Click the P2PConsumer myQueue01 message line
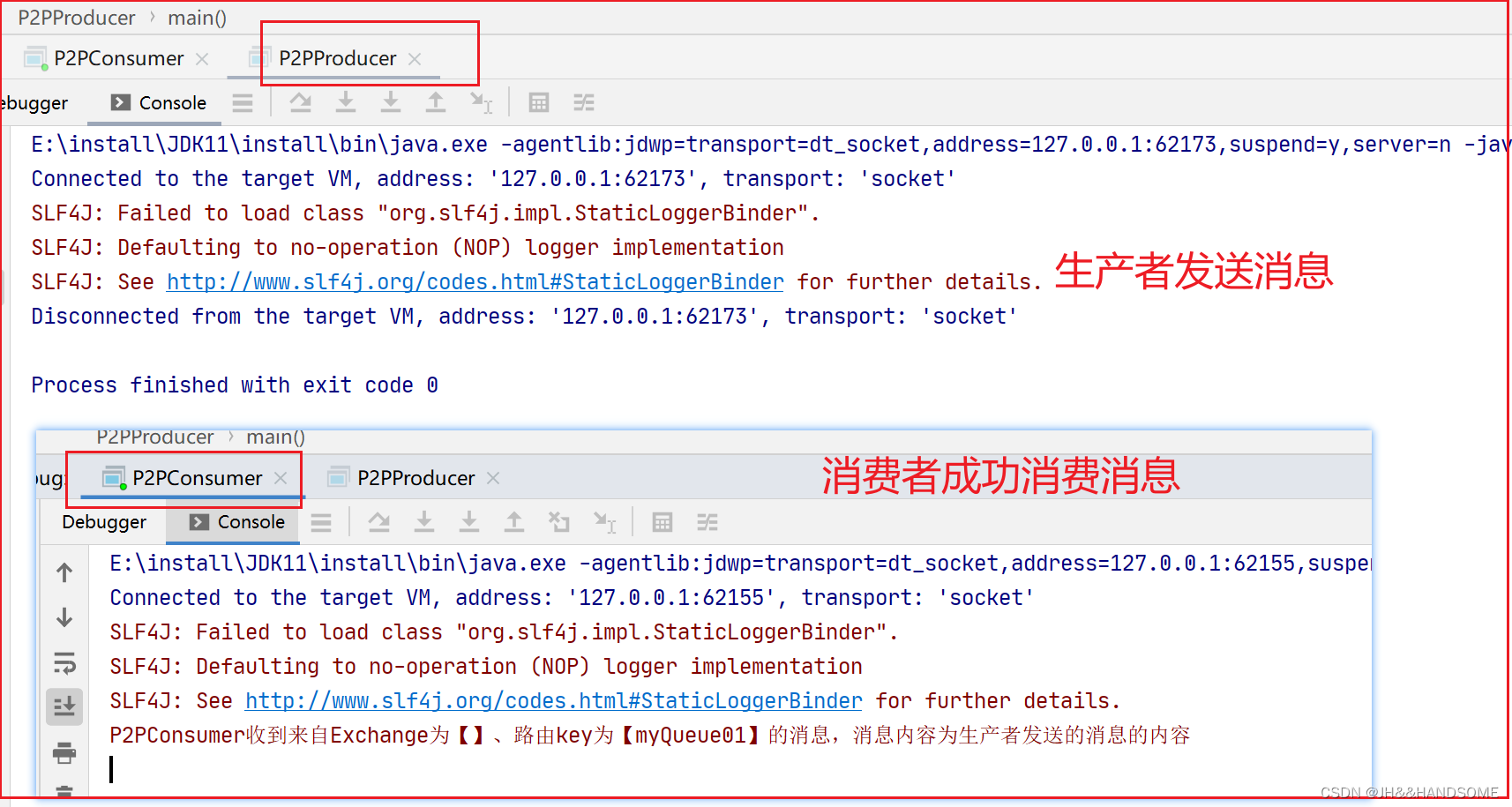Viewport: 1512px width, 807px height. [x=650, y=736]
